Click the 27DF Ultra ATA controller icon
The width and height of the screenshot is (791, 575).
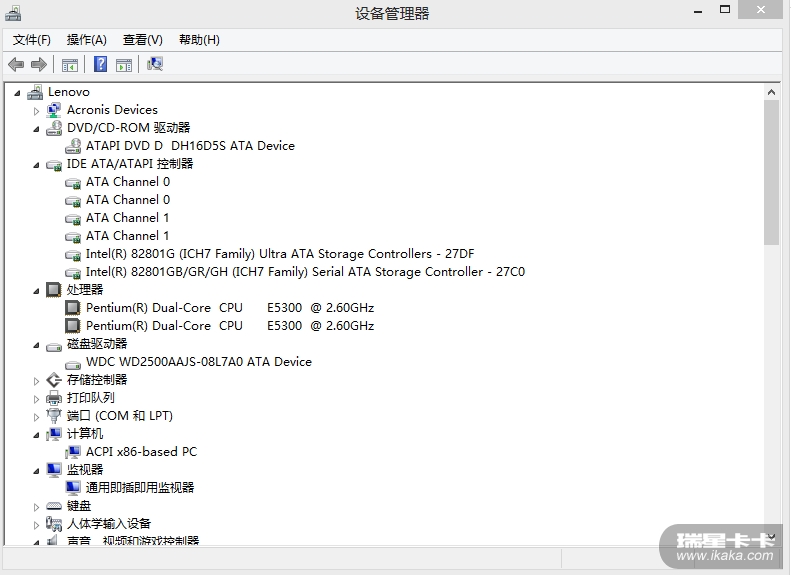coord(73,255)
